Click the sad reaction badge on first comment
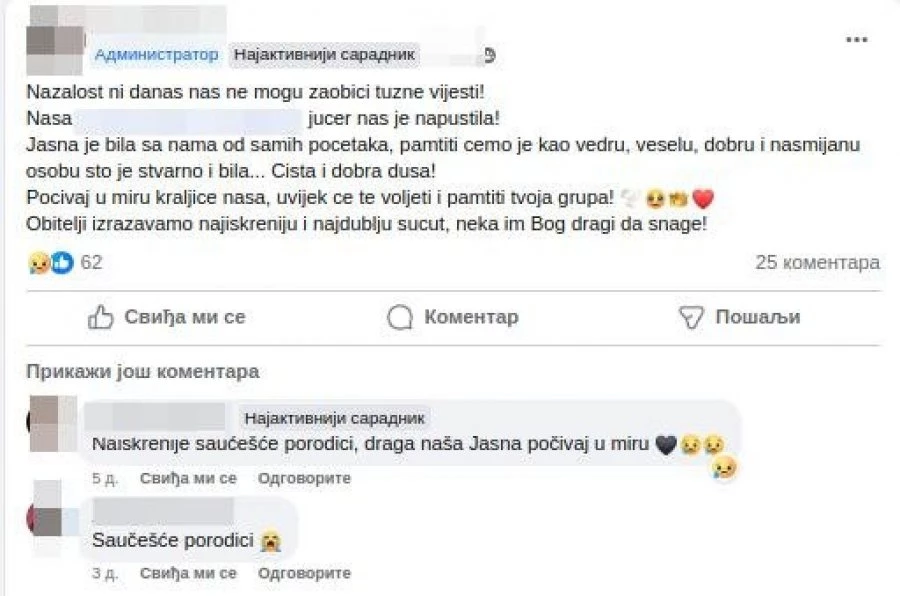The image size is (900, 596). (724, 467)
